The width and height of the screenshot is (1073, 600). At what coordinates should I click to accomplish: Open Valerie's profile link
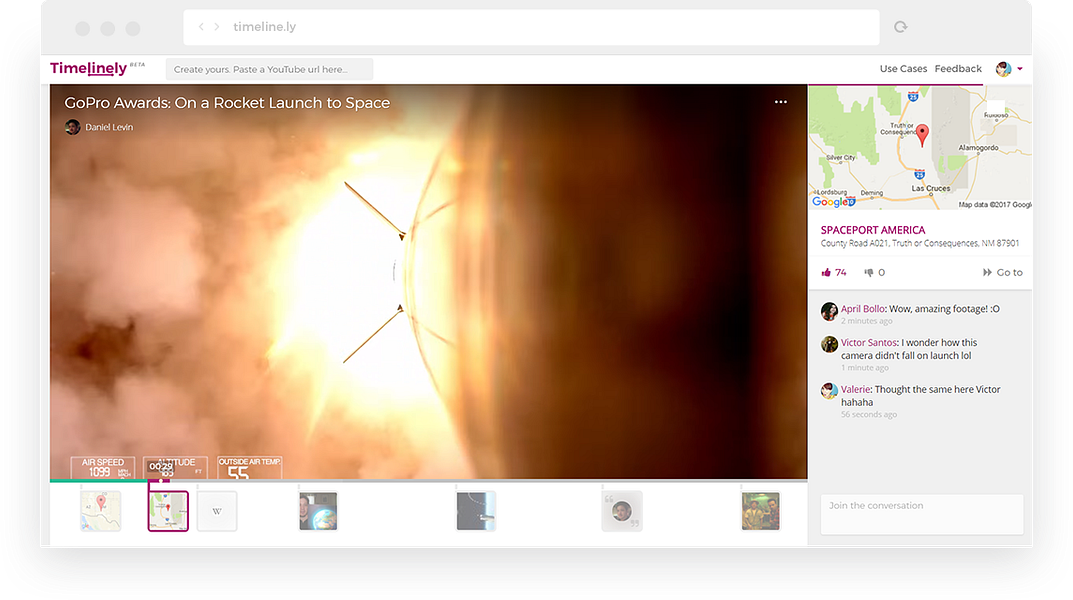855,389
